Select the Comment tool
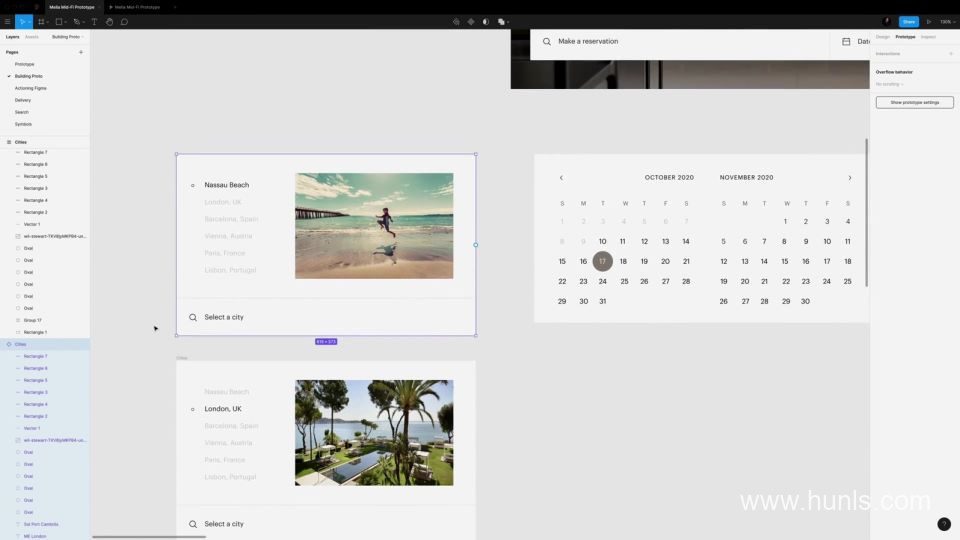The image size is (960, 540). (124, 21)
